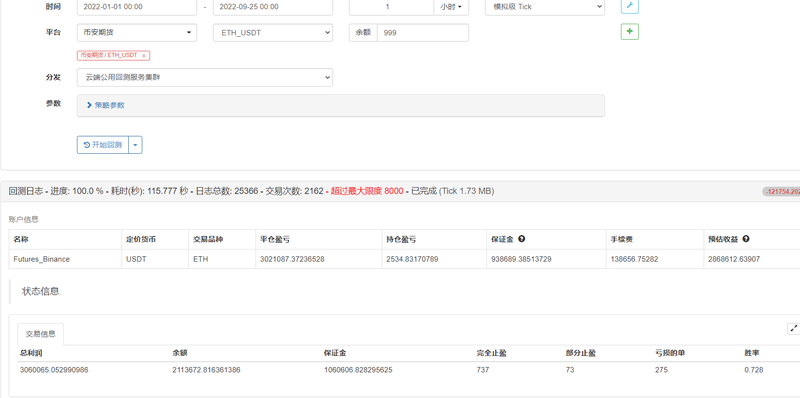800x398 pixels.
Task: Click the 胜率 value 0.728
Action: (x=754, y=370)
